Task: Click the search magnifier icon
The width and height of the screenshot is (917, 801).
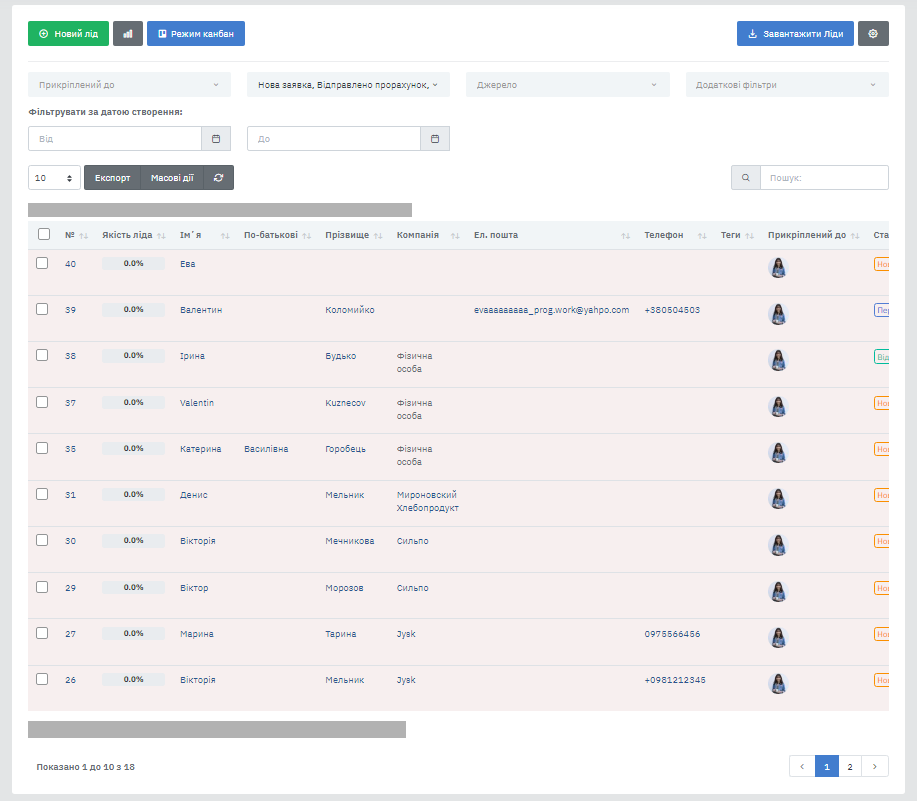Action: click(746, 178)
